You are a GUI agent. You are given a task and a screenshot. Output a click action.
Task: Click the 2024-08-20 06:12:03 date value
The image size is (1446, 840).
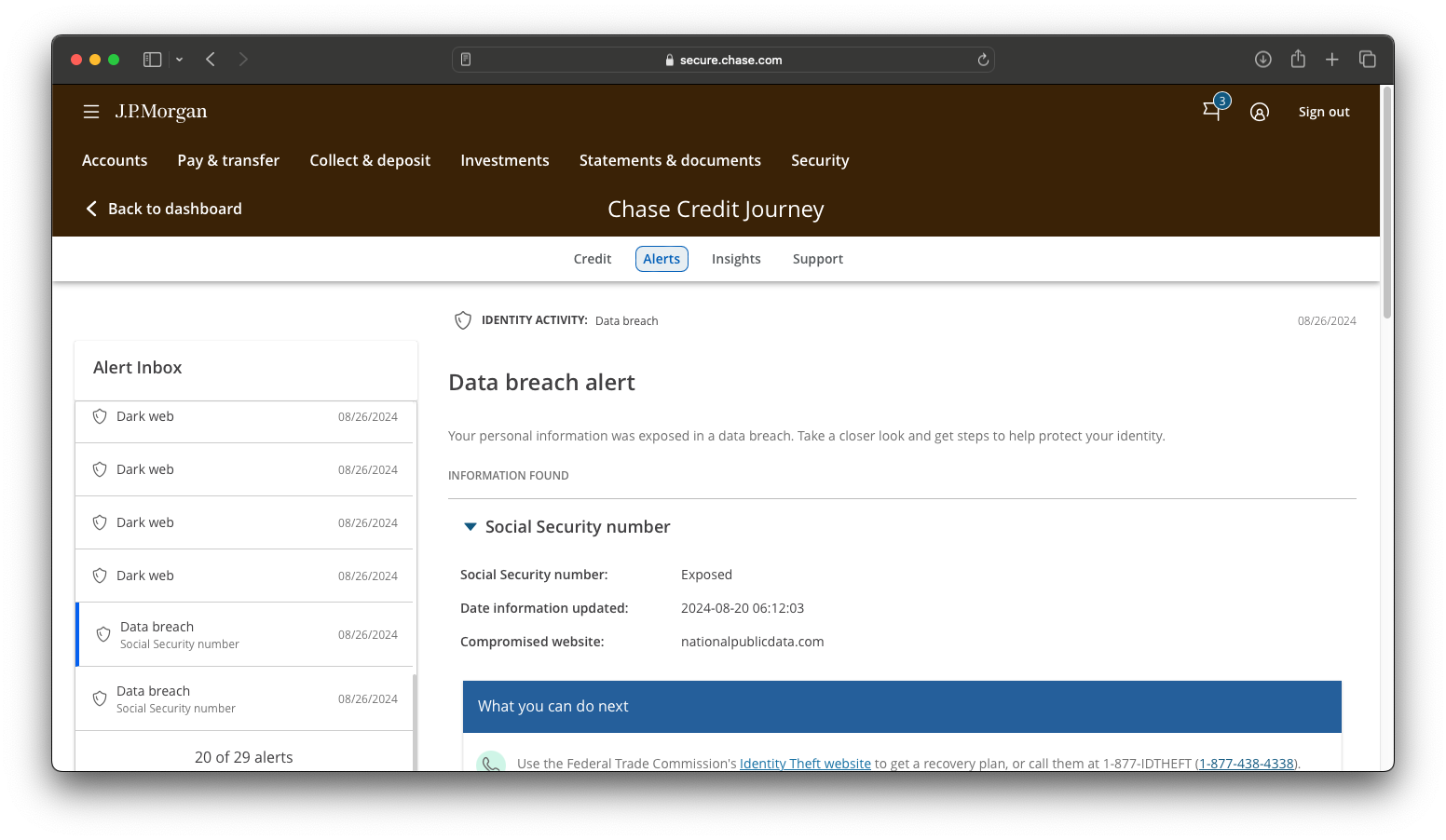[x=743, y=608]
